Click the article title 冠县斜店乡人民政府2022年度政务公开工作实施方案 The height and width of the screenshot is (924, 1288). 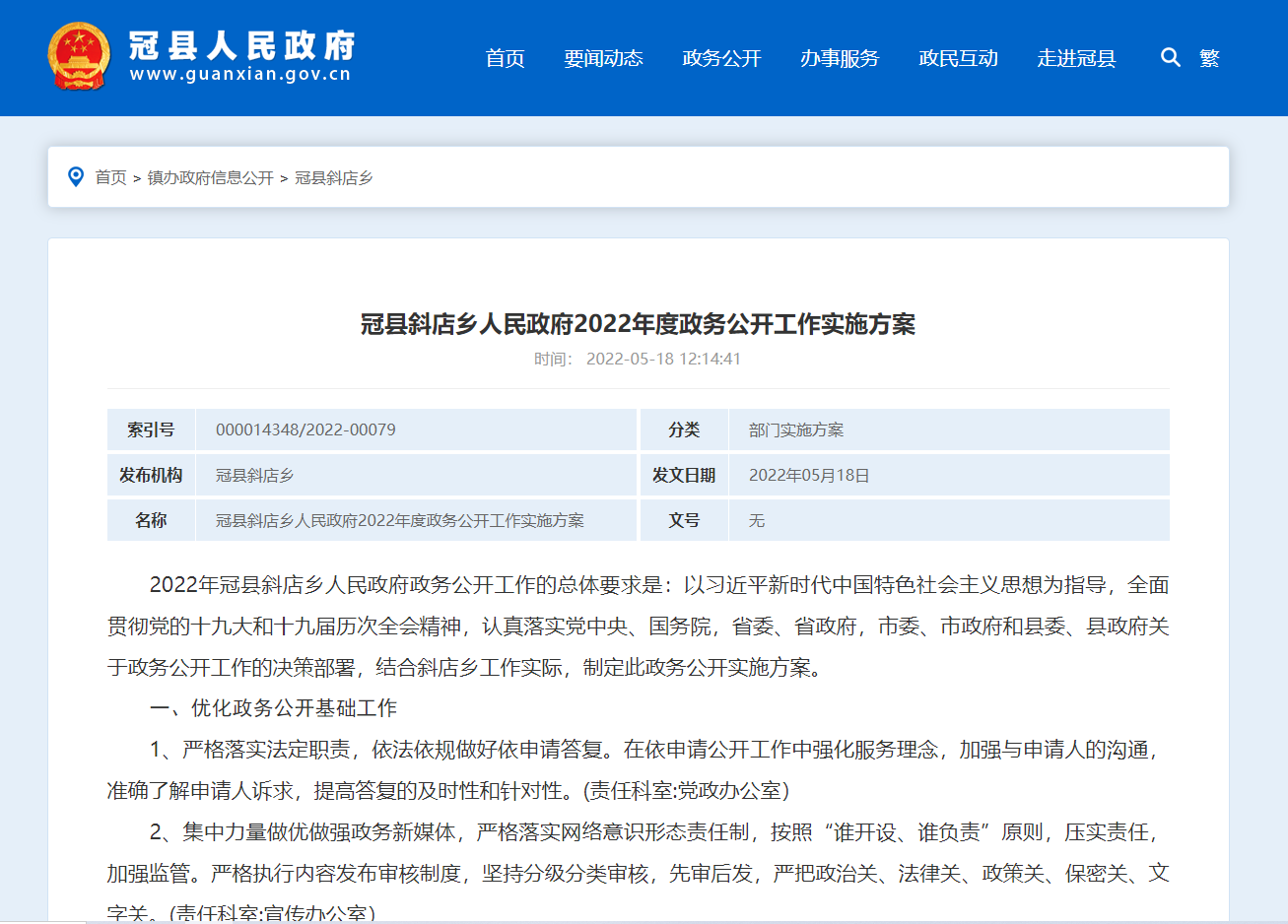click(638, 324)
